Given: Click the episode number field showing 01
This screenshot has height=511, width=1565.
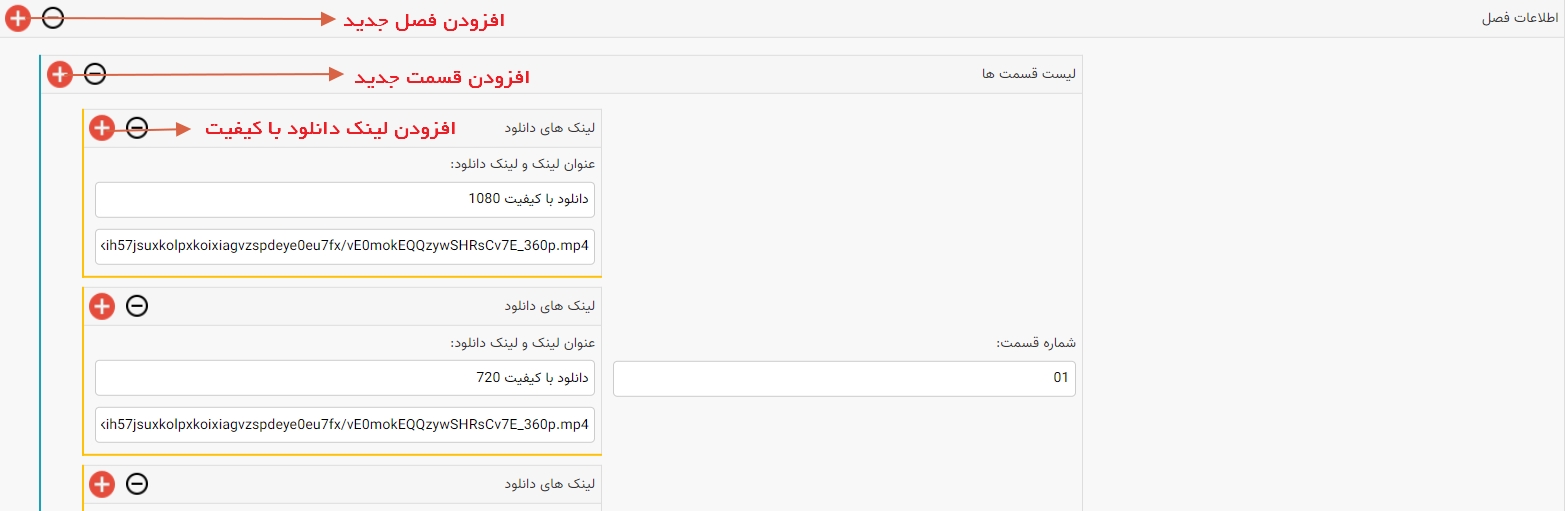Looking at the screenshot, I should point(844,378).
